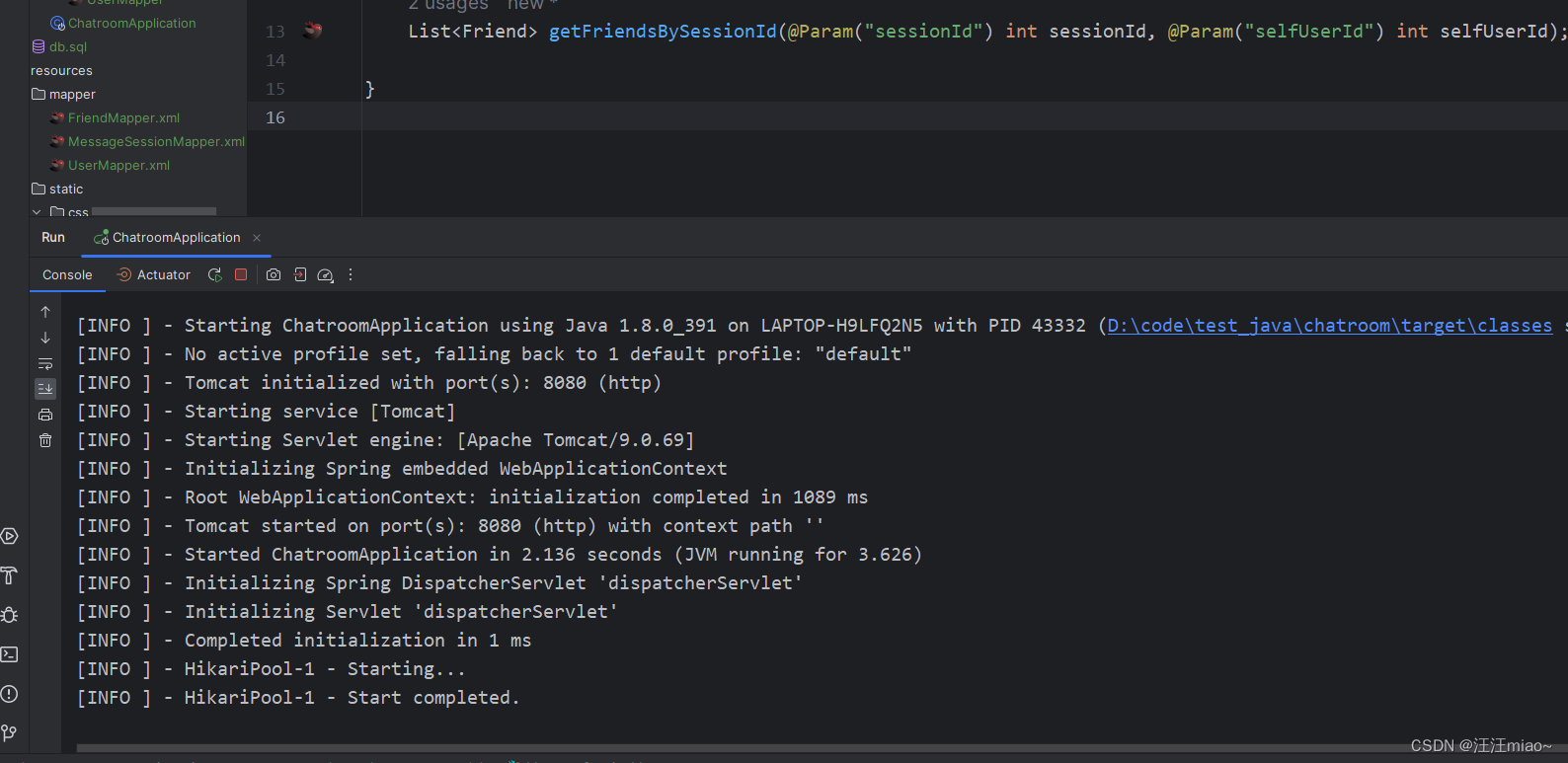Click the MyBatis gutter icon on line 13
The width and height of the screenshot is (1568, 763).
pos(313,31)
